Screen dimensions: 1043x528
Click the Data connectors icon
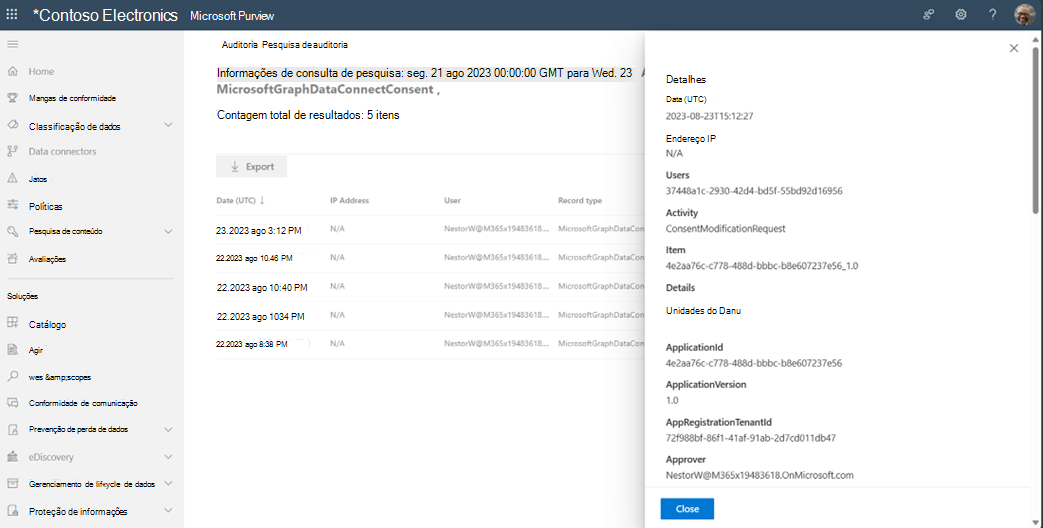(13, 151)
